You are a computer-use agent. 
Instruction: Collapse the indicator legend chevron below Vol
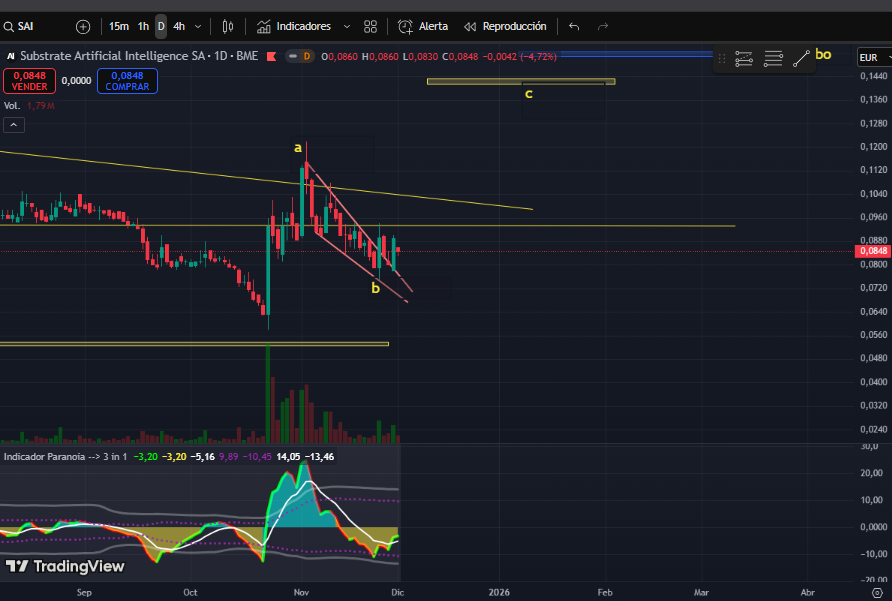point(14,125)
